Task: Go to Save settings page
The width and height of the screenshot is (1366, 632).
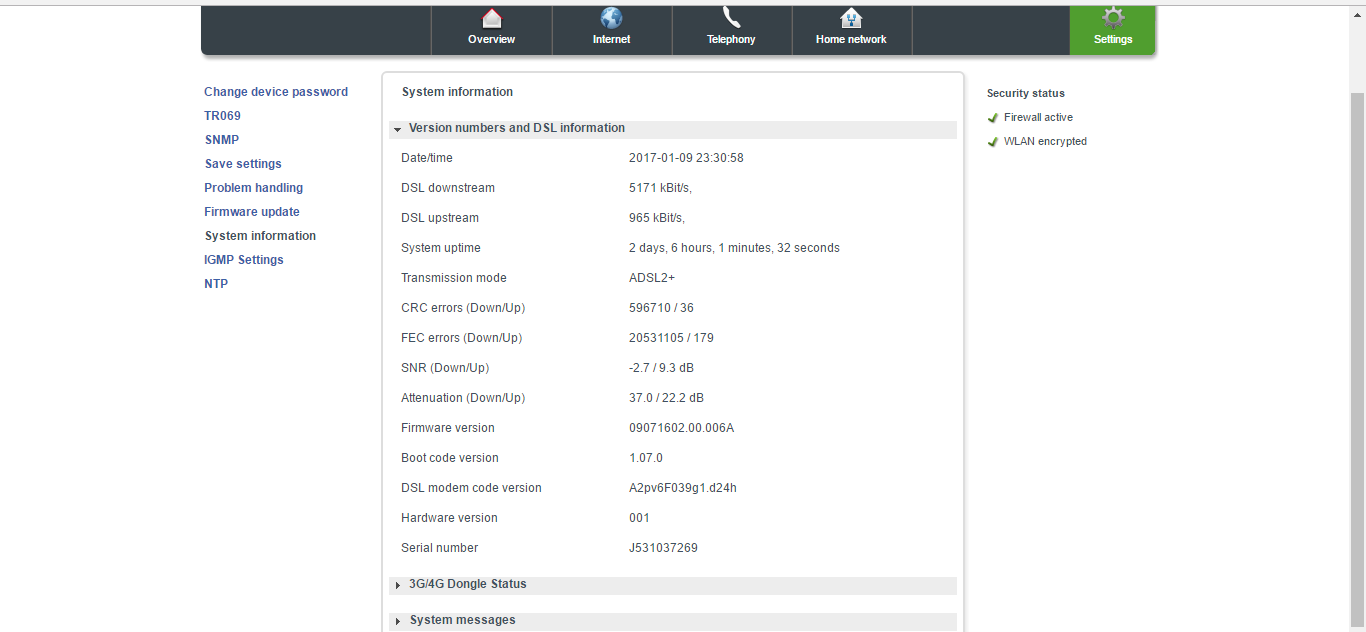Action: [243, 164]
